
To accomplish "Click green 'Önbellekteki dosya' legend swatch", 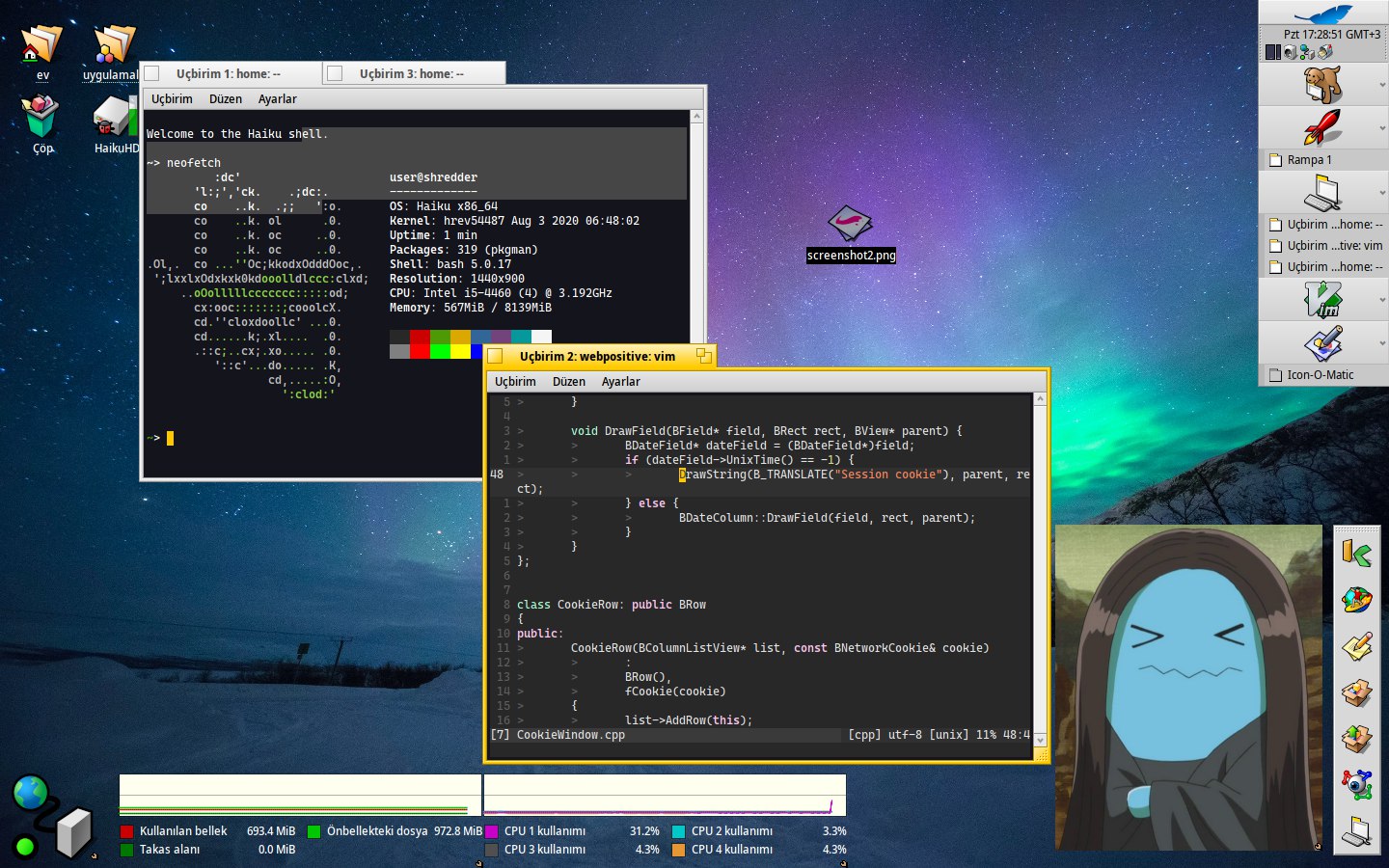I will (x=313, y=831).
